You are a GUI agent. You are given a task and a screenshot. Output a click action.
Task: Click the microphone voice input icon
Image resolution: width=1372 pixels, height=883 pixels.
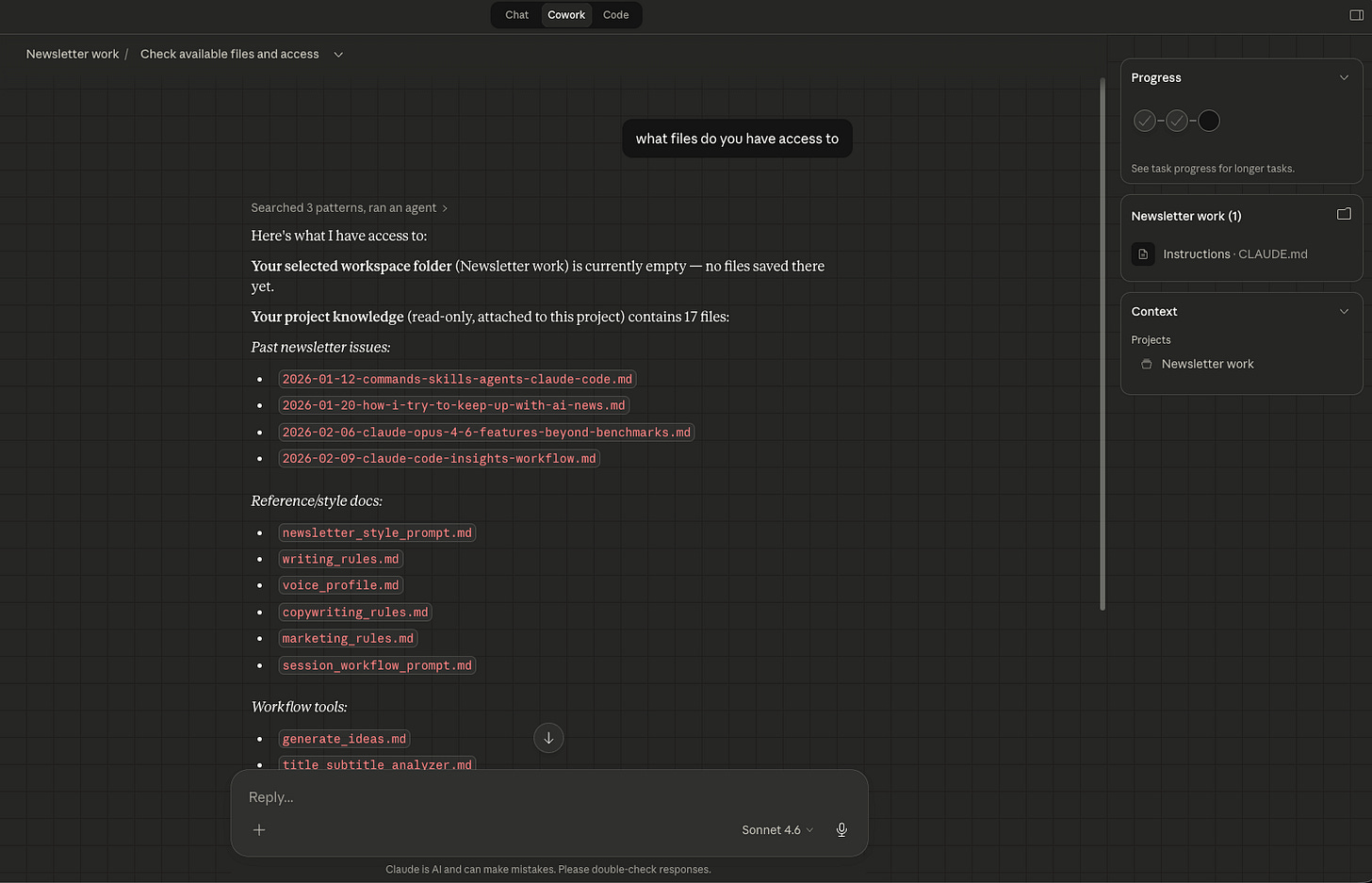(841, 829)
